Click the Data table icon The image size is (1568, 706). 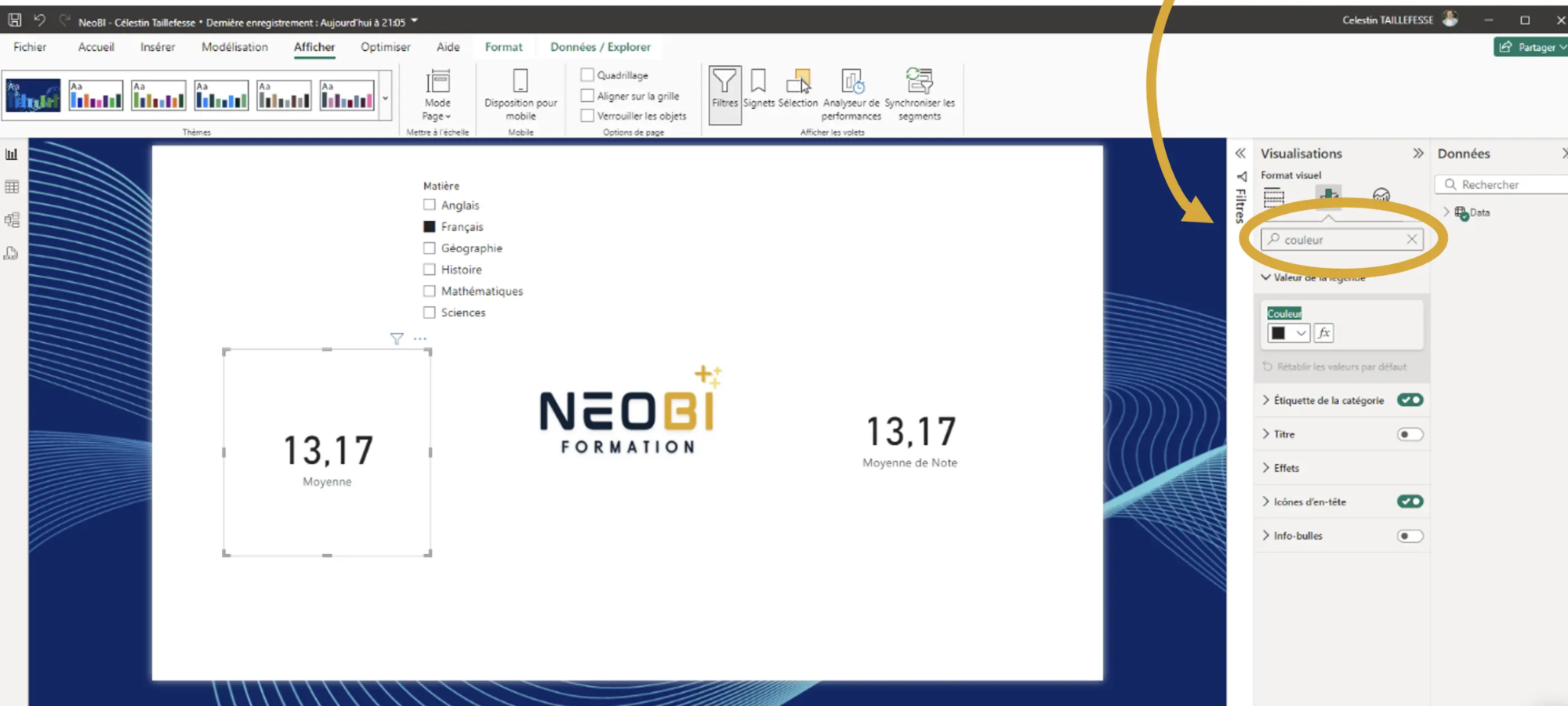pyautogui.click(x=1461, y=212)
